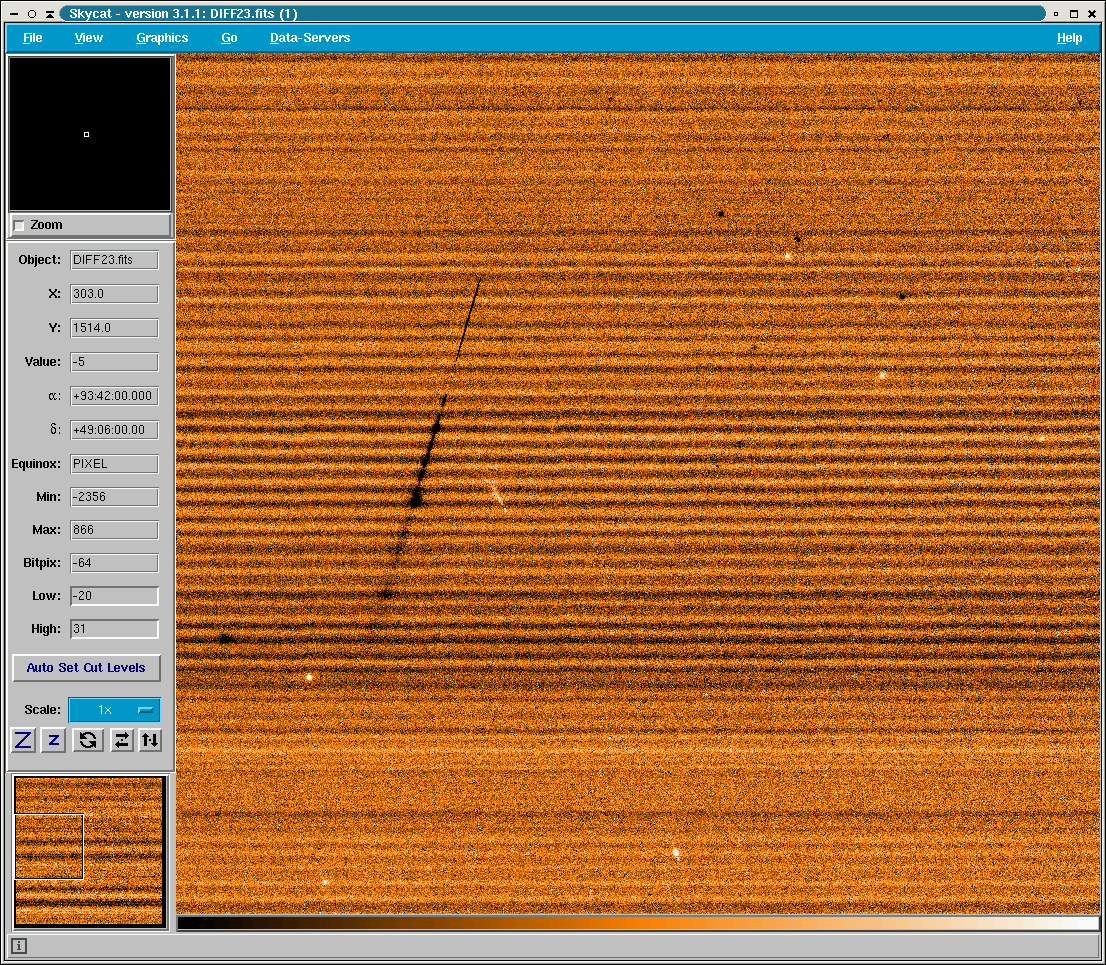Viewport: 1106px width, 965px height.
Task: Click the X coordinate field
Action: [x=114, y=293]
